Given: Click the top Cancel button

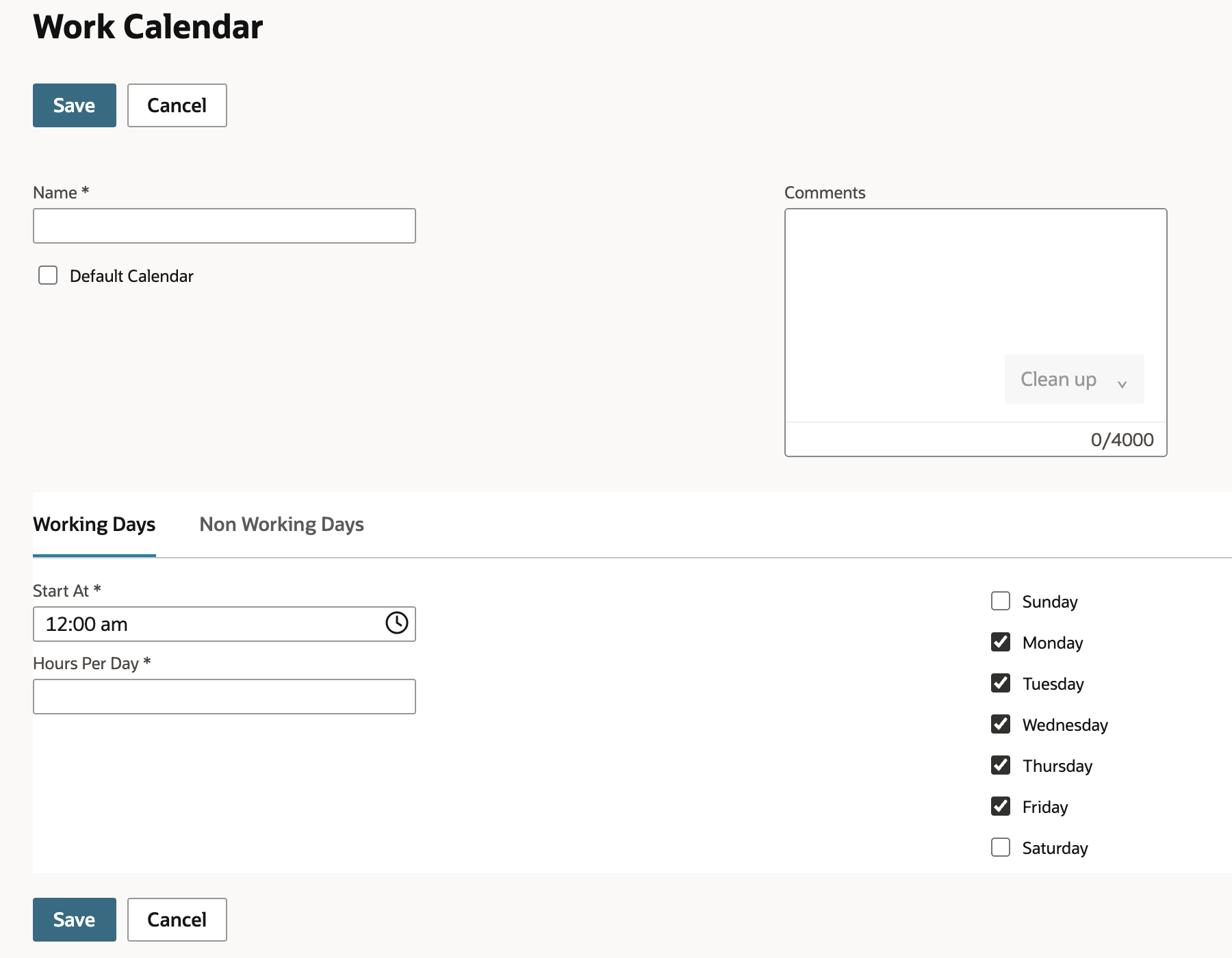Looking at the screenshot, I should 177,105.
